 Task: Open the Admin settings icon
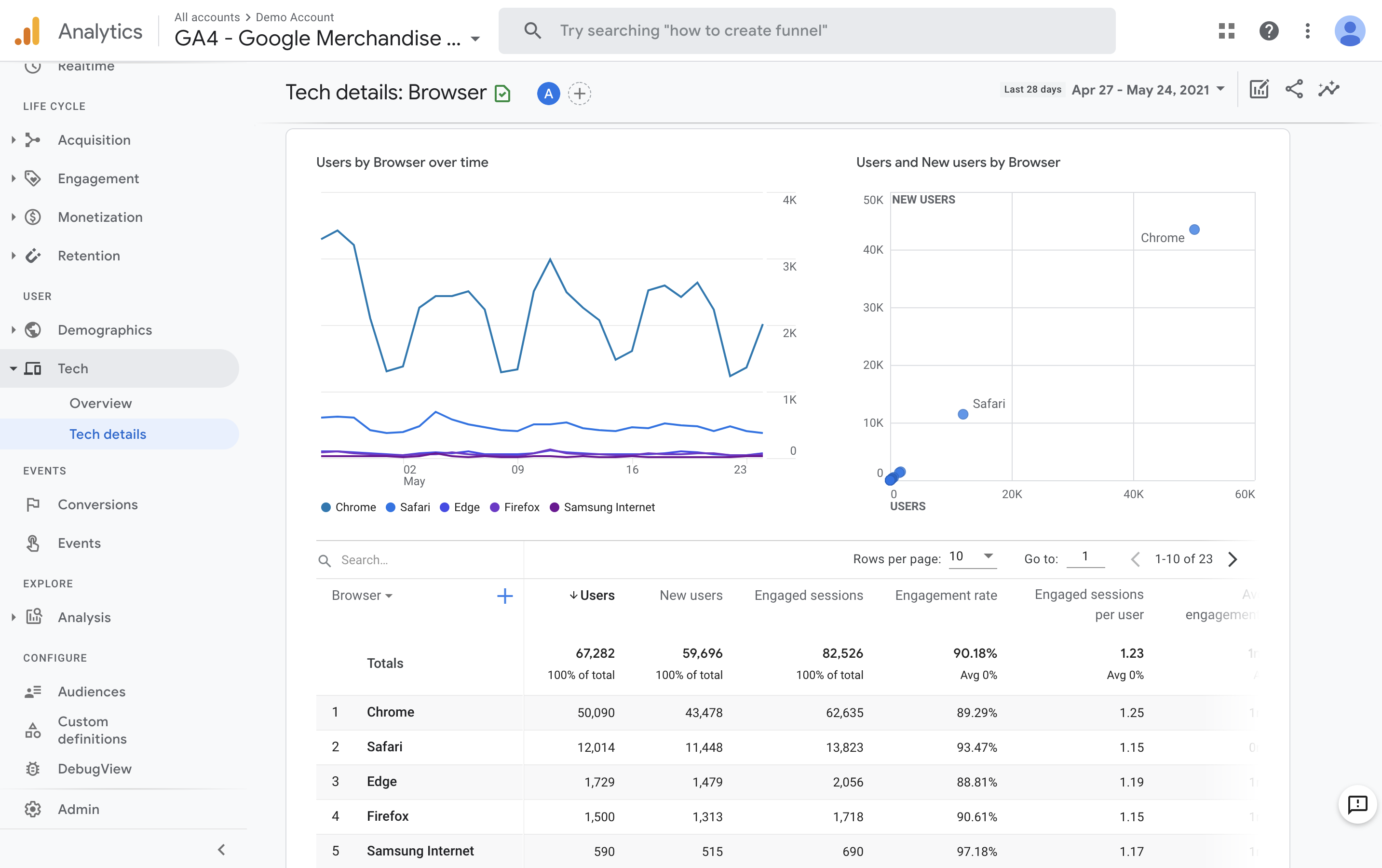[33, 809]
